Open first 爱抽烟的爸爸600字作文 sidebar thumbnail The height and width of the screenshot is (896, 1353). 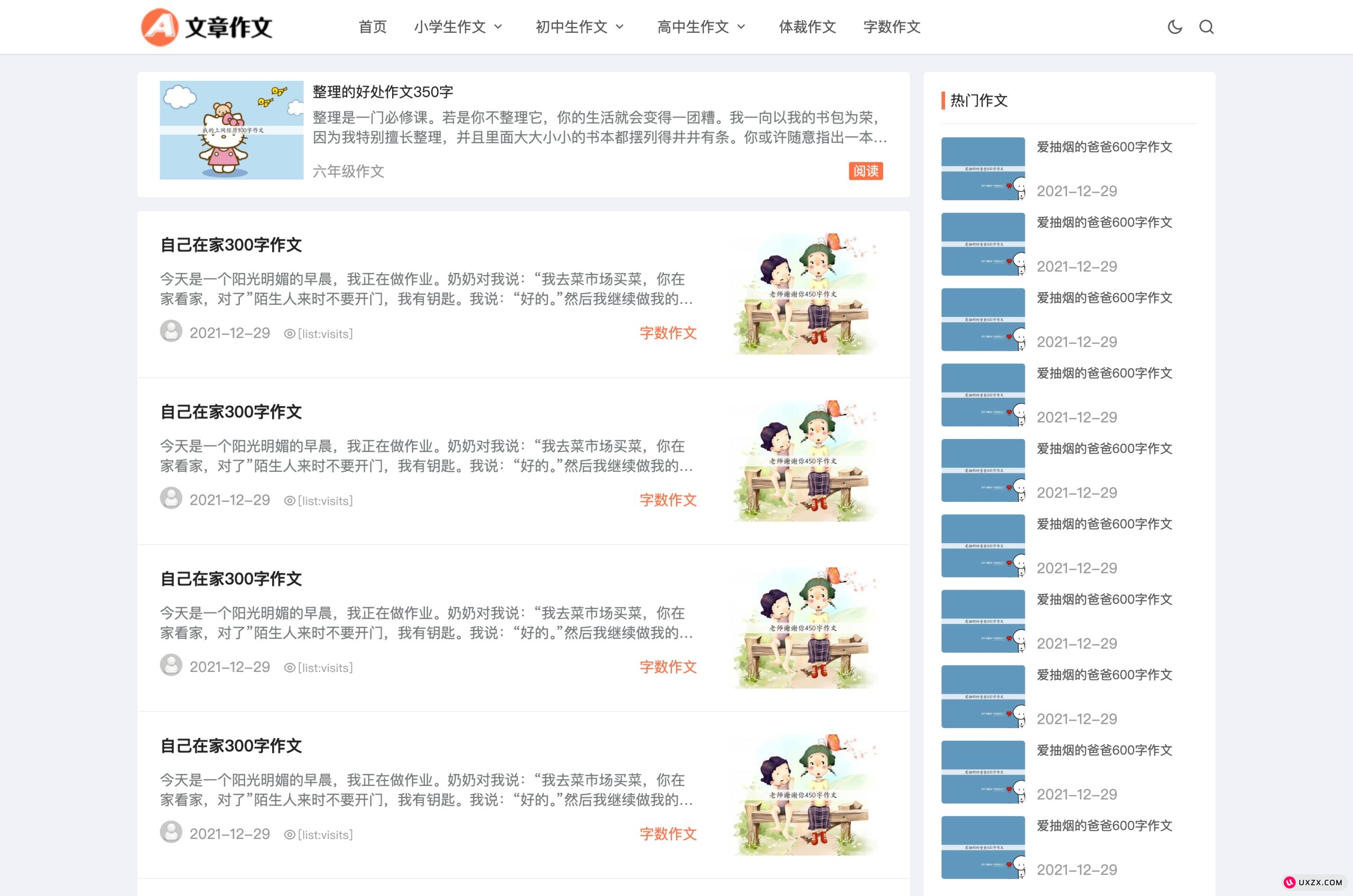coord(983,169)
